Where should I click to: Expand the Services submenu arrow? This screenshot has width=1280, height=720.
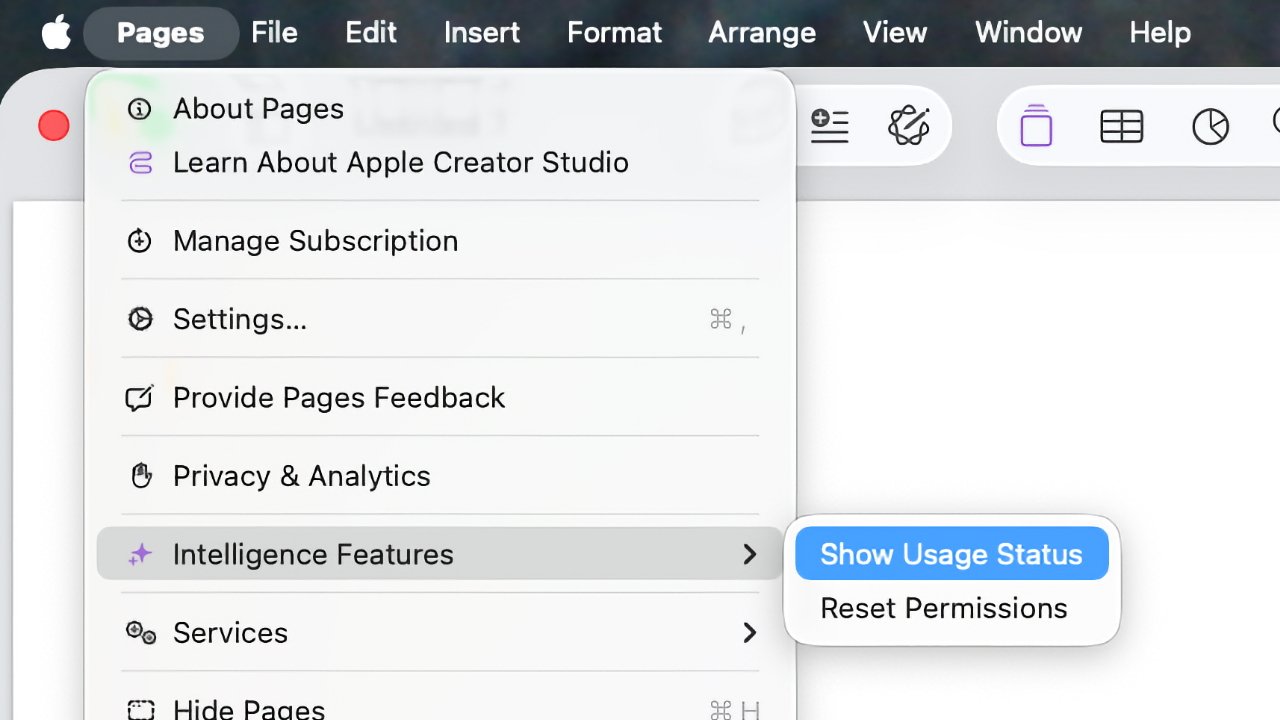pyautogui.click(x=749, y=633)
